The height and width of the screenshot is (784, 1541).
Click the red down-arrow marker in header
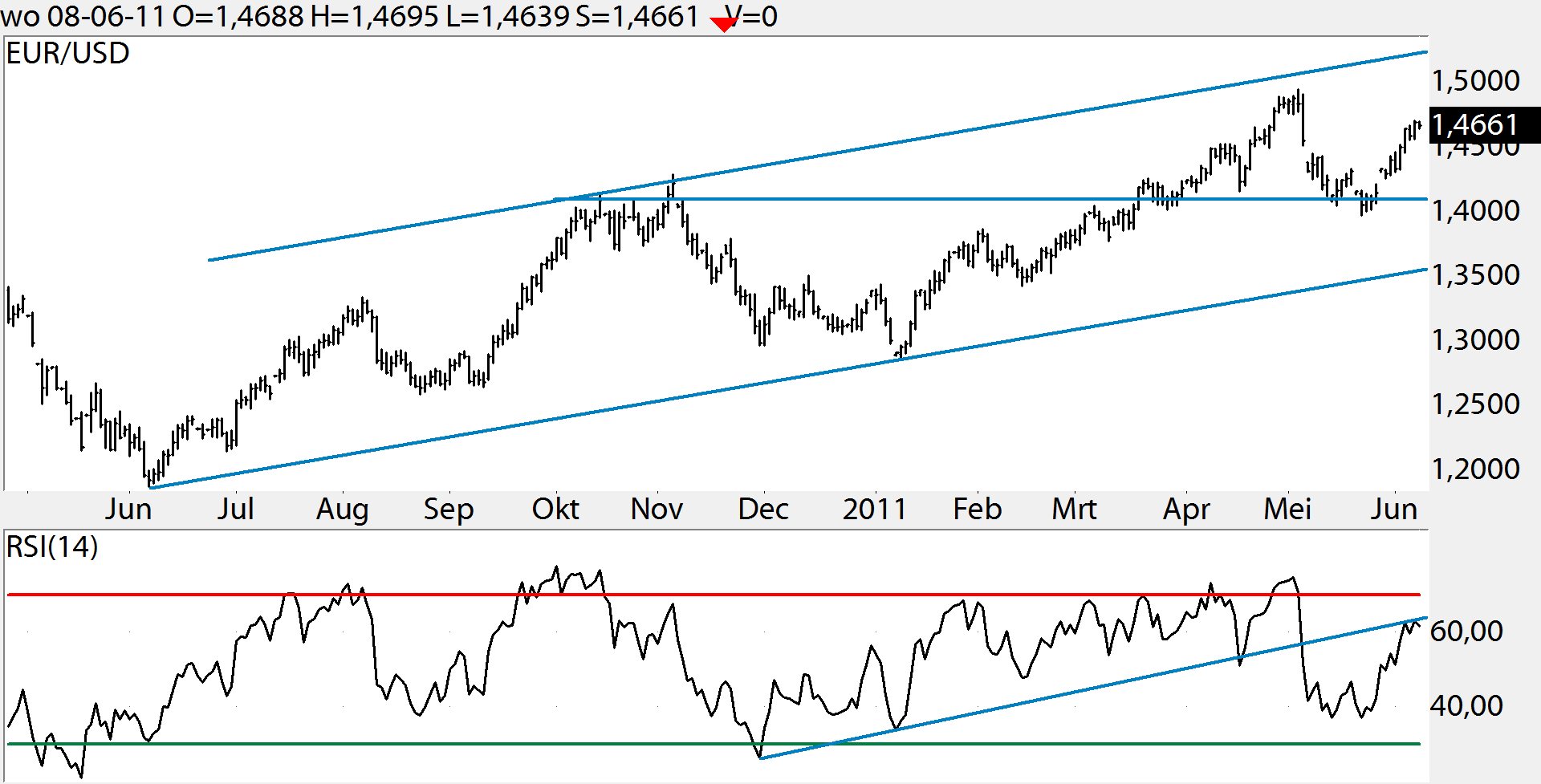point(724,25)
